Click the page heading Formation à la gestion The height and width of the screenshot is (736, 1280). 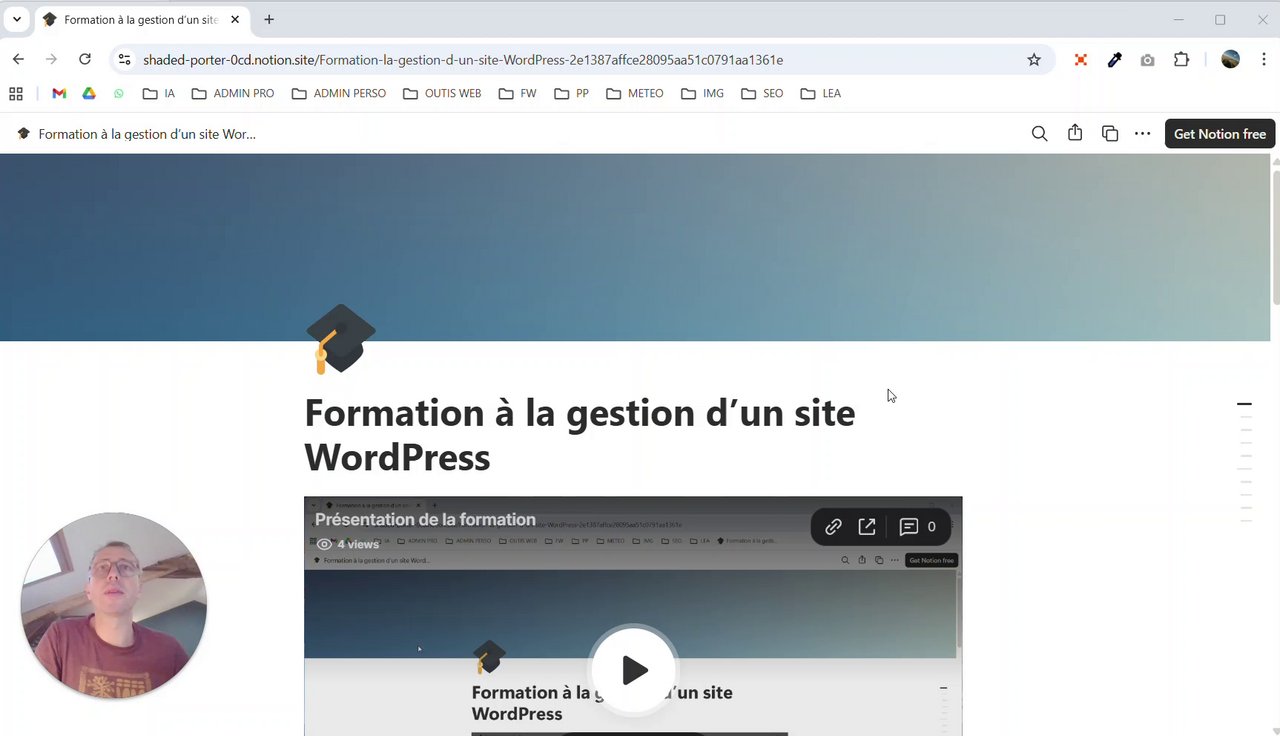point(579,435)
